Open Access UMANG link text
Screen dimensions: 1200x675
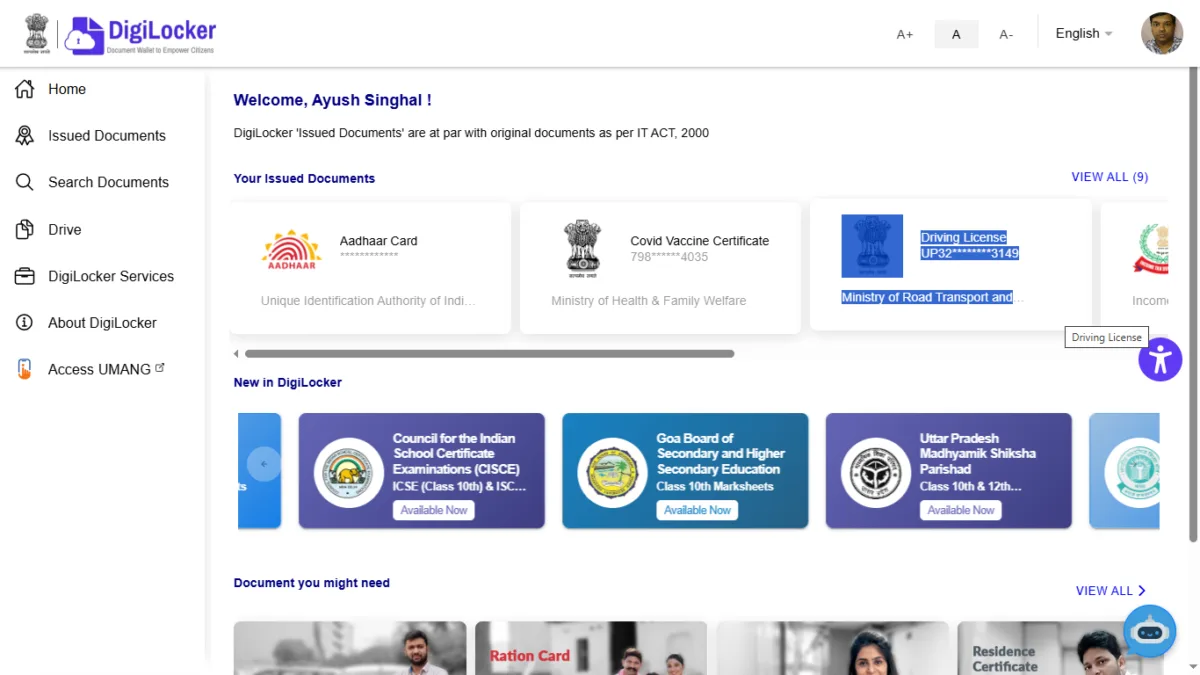pos(99,369)
